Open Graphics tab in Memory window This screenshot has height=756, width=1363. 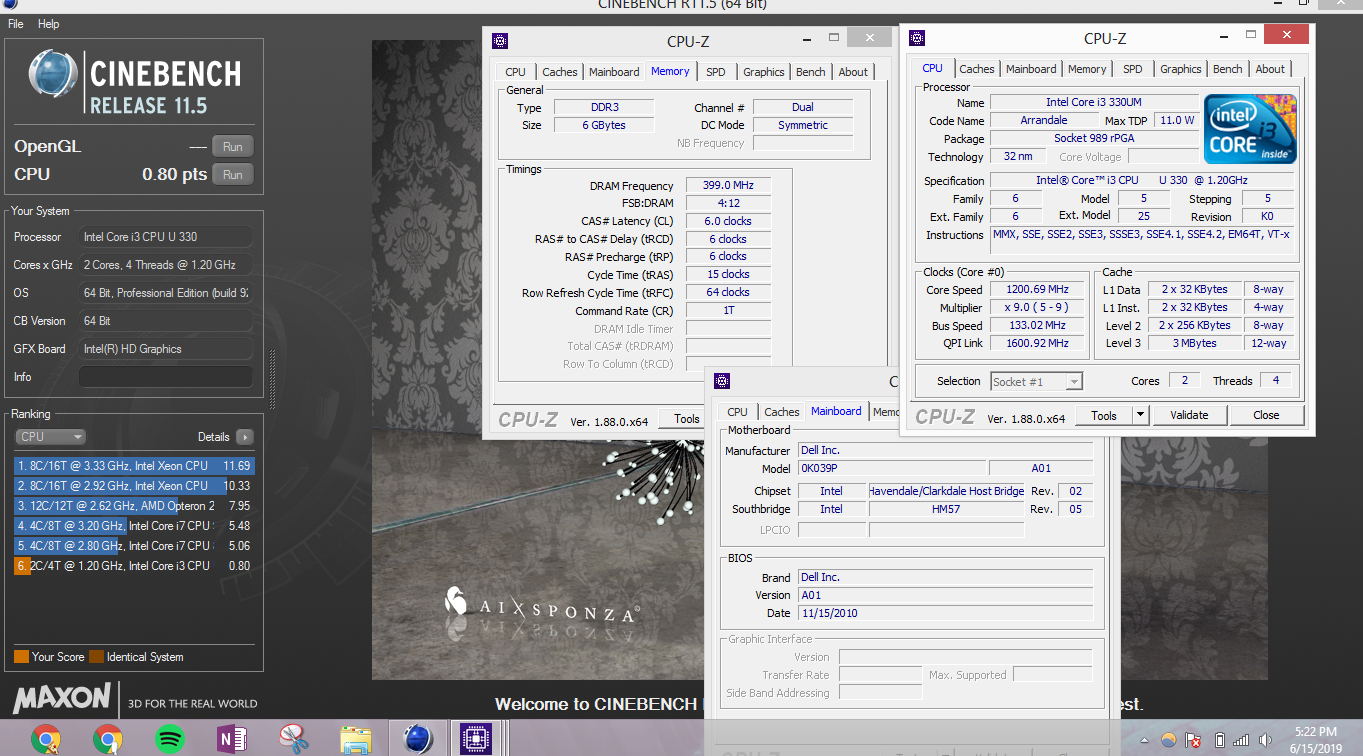click(x=764, y=72)
